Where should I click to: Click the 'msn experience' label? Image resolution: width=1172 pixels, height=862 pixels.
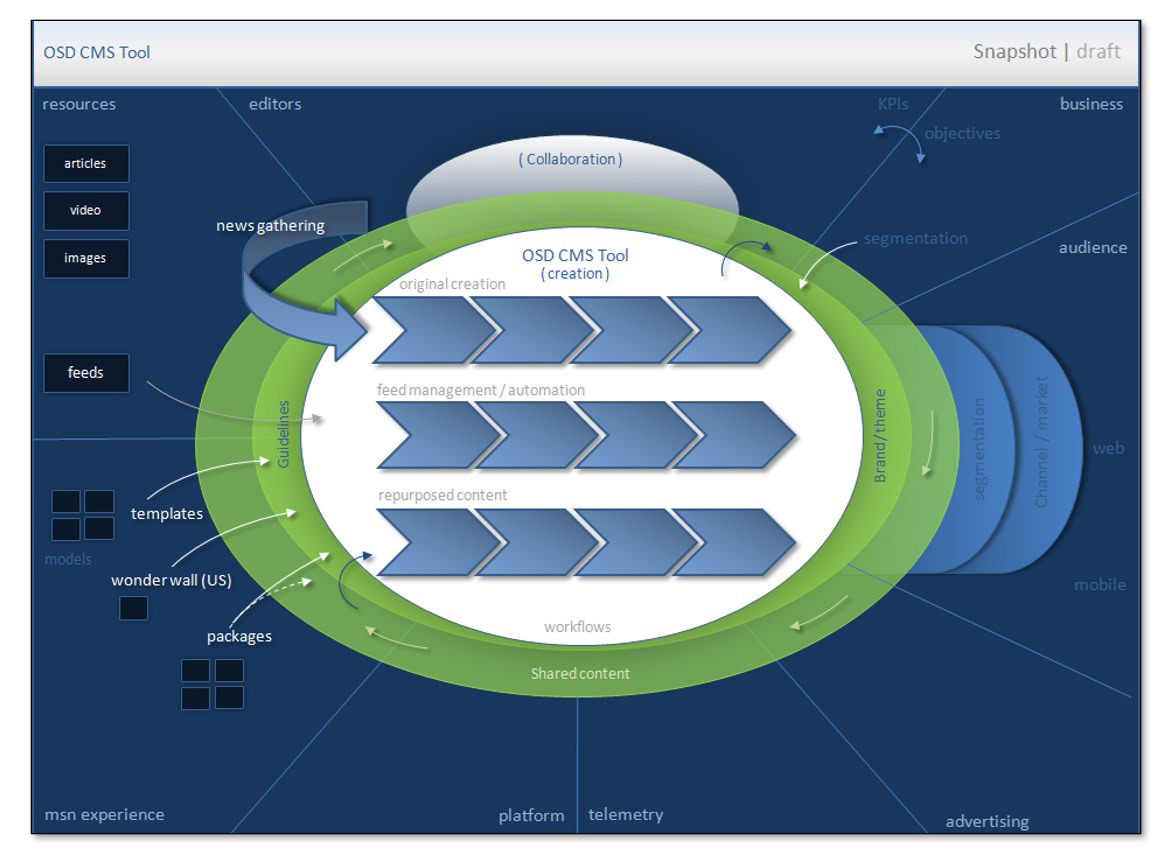pos(105,815)
